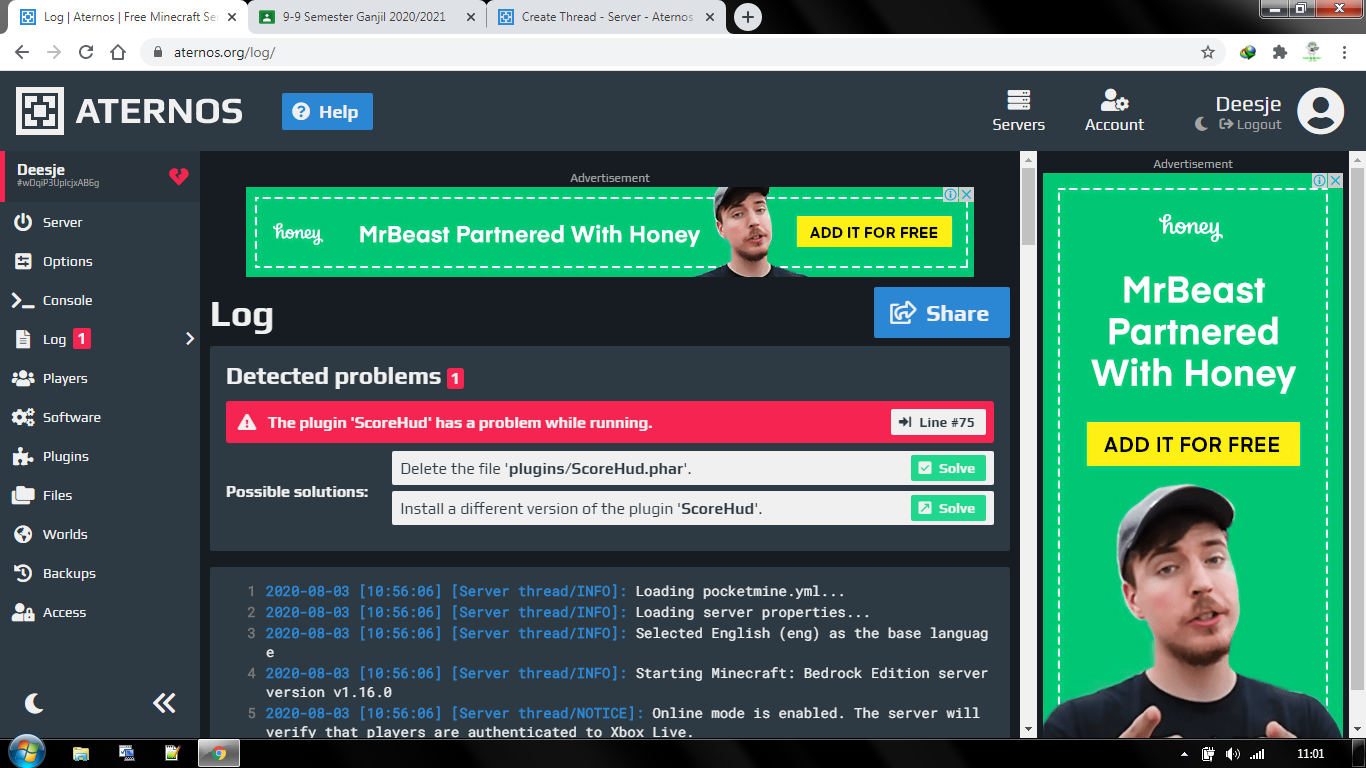Open File Explorer from the taskbar
Image resolution: width=1366 pixels, height=768 pixels.
(81, 753)
